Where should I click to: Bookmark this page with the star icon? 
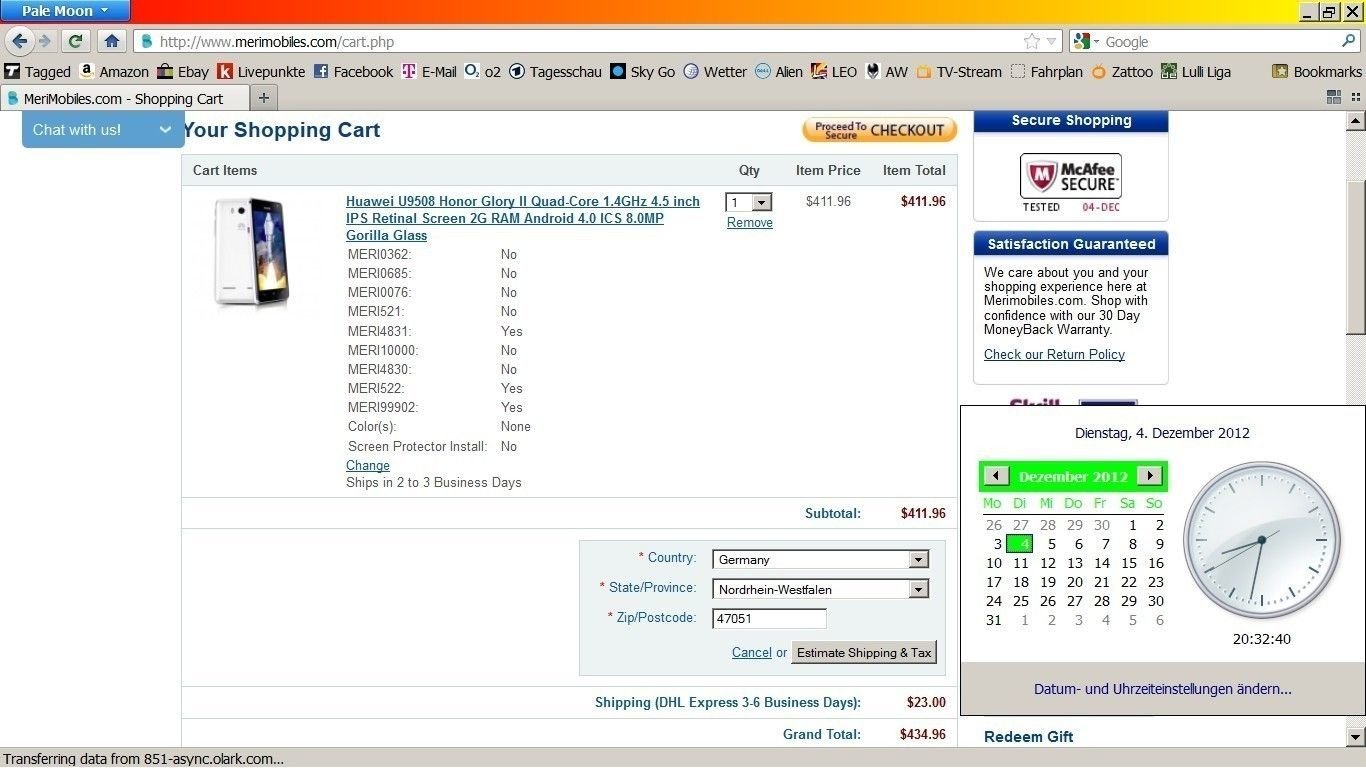pos(1031,41)
